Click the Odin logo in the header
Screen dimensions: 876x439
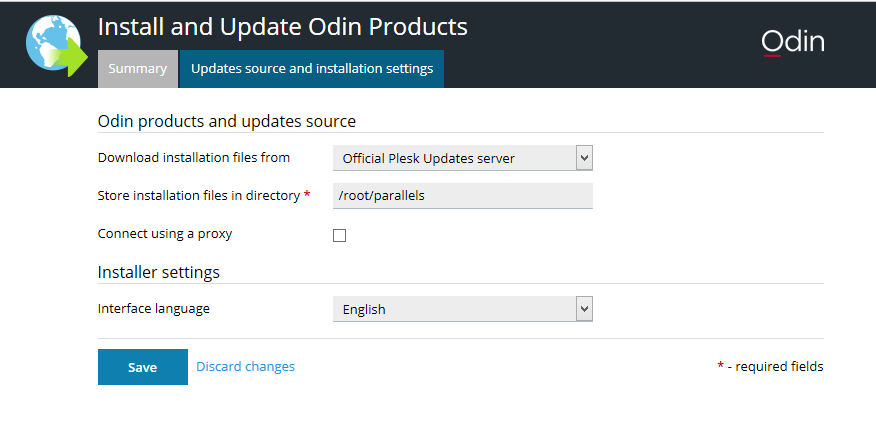click(793, 42)
